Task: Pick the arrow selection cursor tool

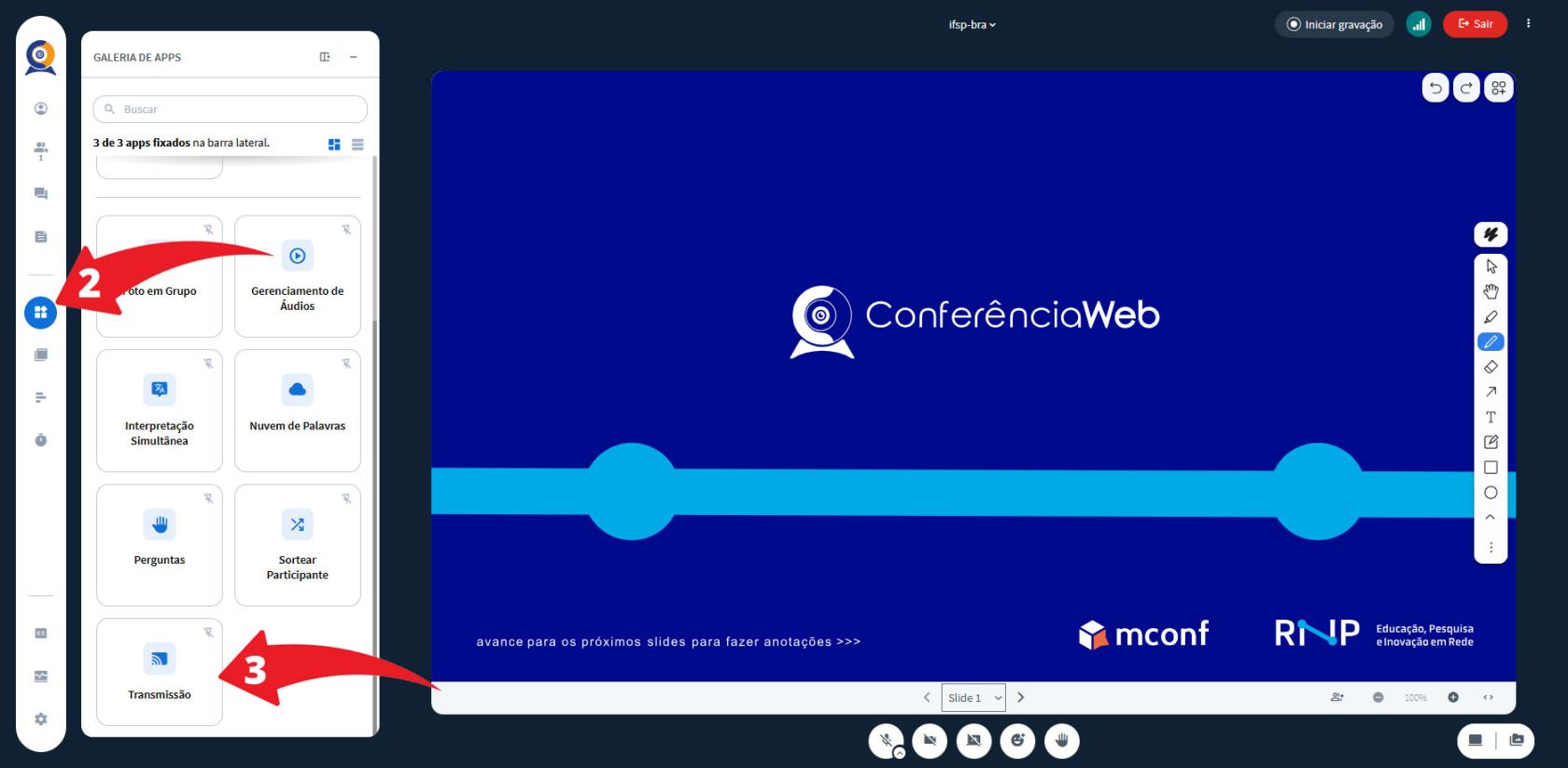Action: (x=1491, y=266)
